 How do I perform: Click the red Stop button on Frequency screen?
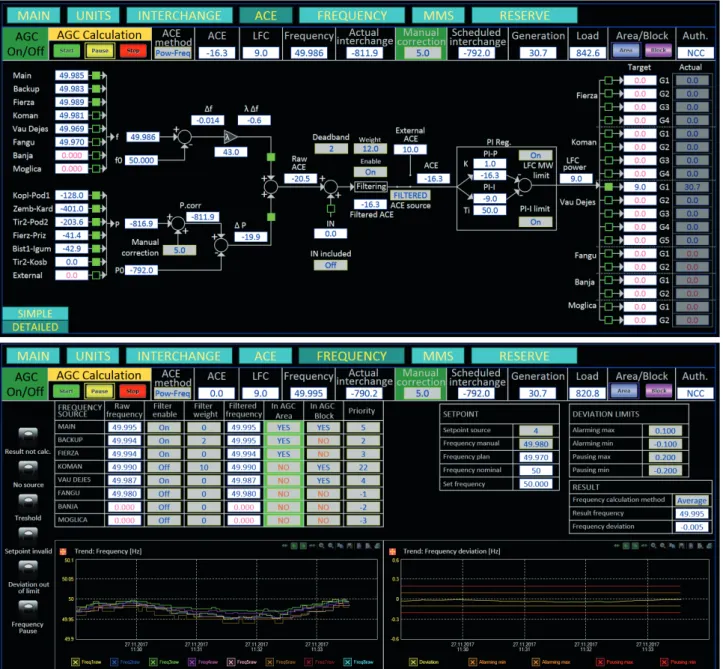(x=133, y=391)
